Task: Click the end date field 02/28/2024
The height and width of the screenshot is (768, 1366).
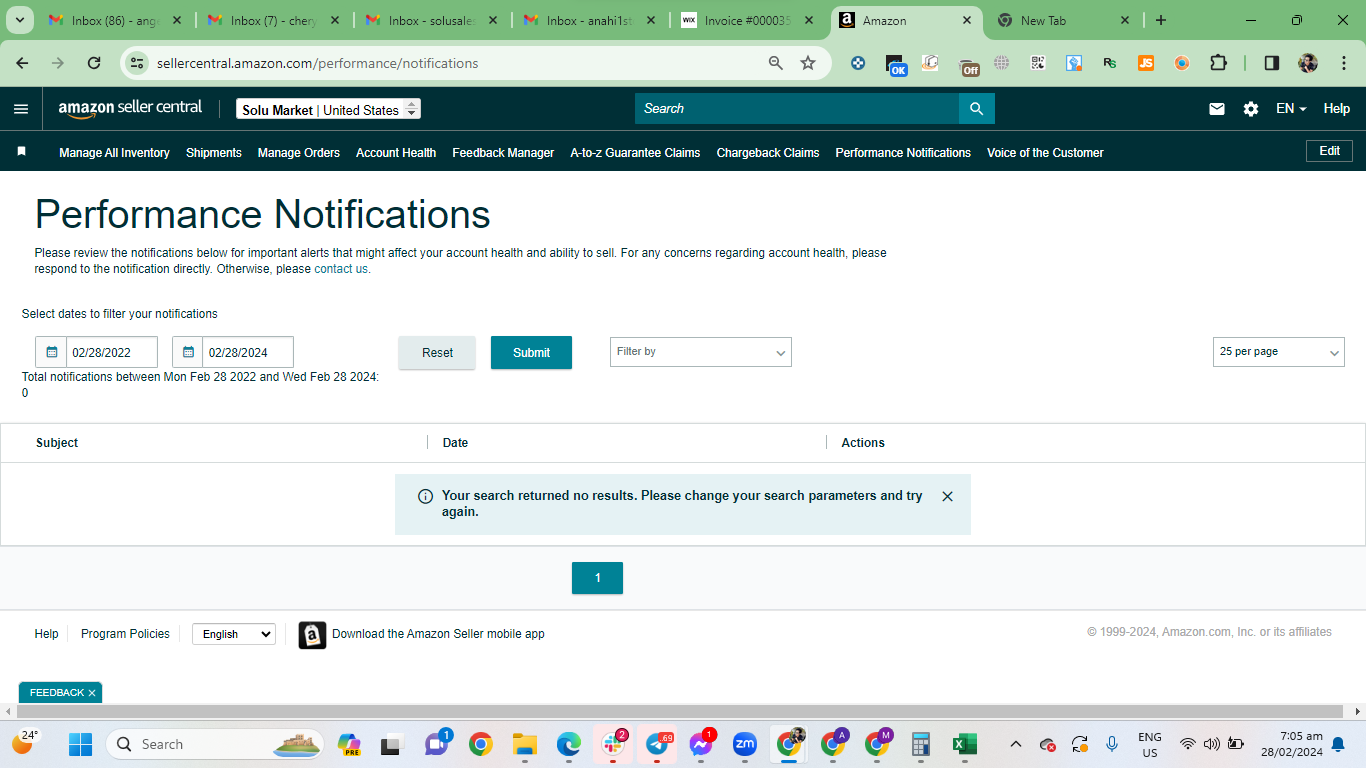Action: [x=248, y=352]
